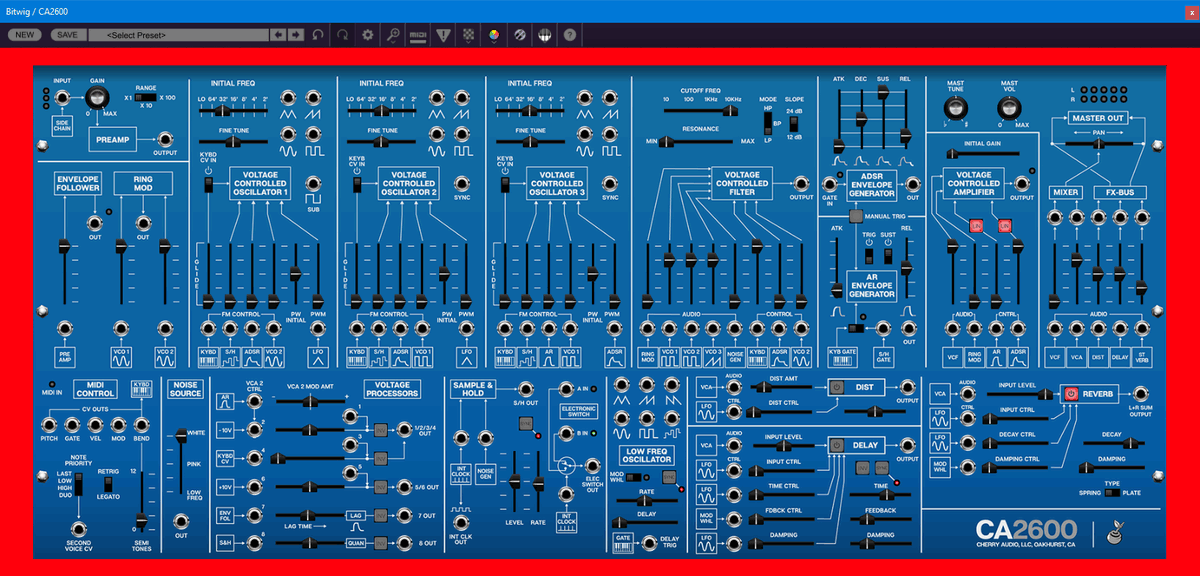Screen dimensions: 1200x576
Task: Open the MIDI mapping toolbar icon
Action: pyautogui.click(x=419, y=34)
